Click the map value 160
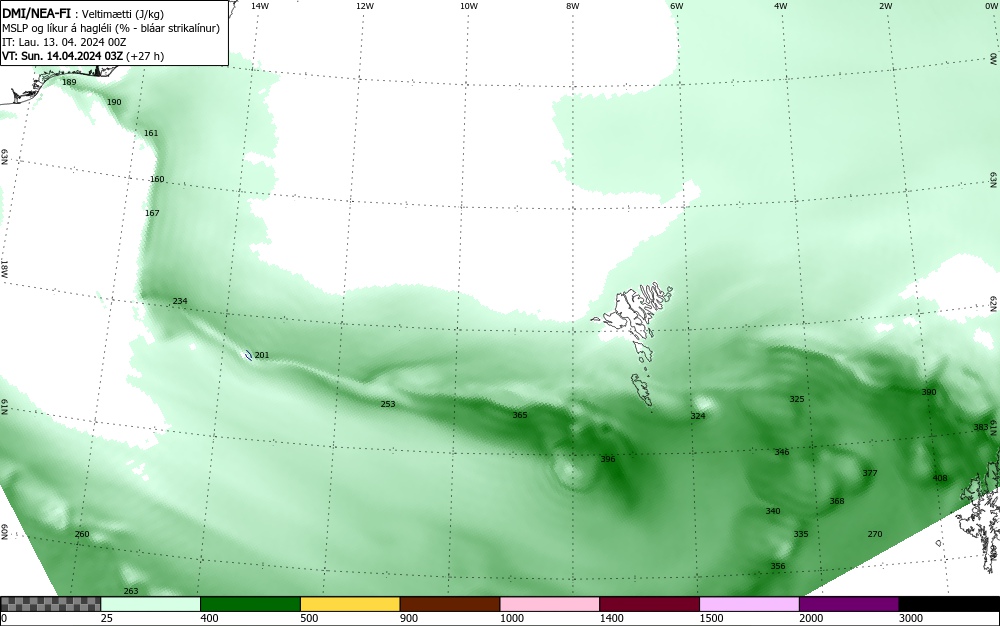1000x626 pixels. coord(157,179)
